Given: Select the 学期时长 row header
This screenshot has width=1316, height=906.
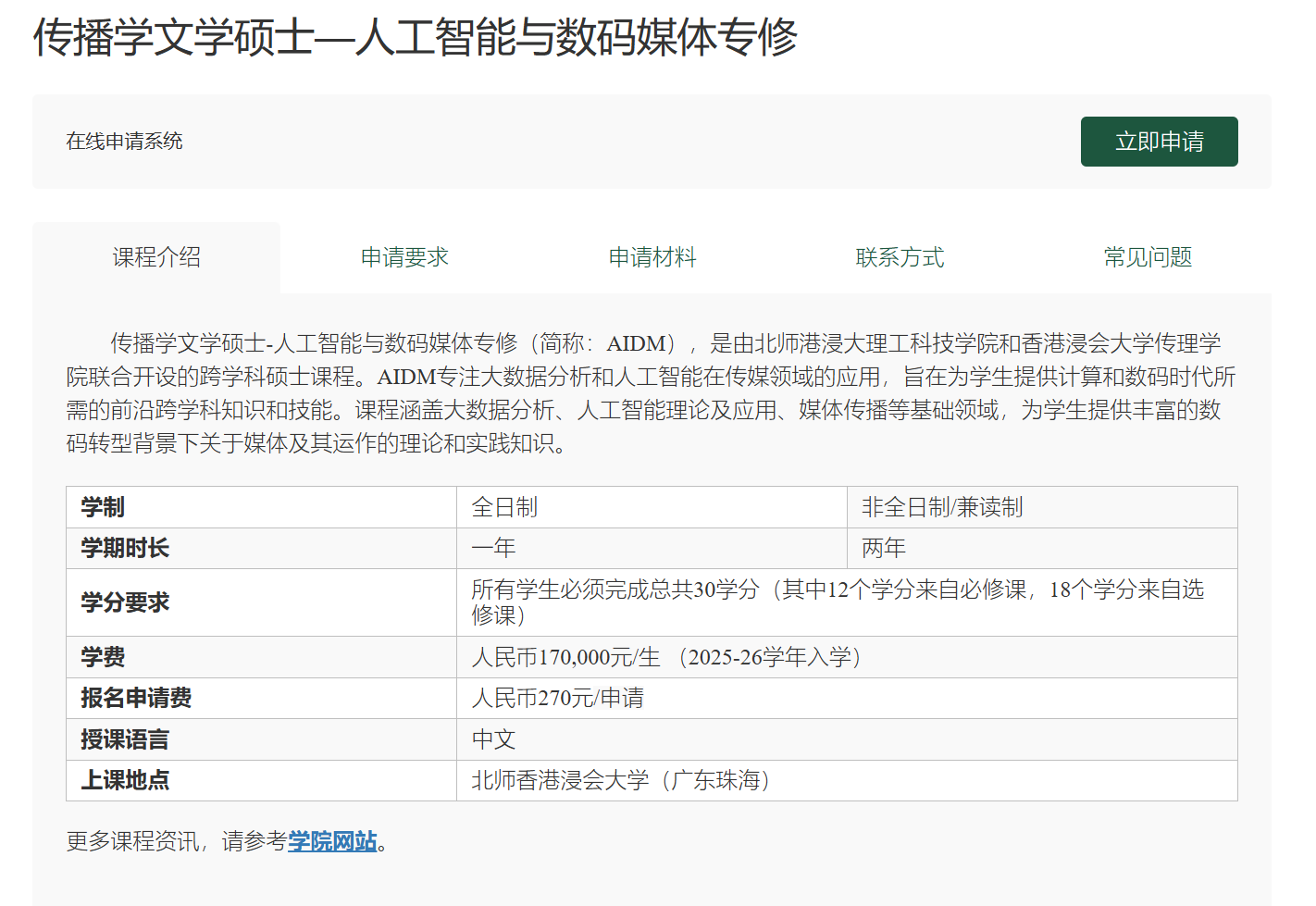Looking at the screenshot, I should pos(261,548).
